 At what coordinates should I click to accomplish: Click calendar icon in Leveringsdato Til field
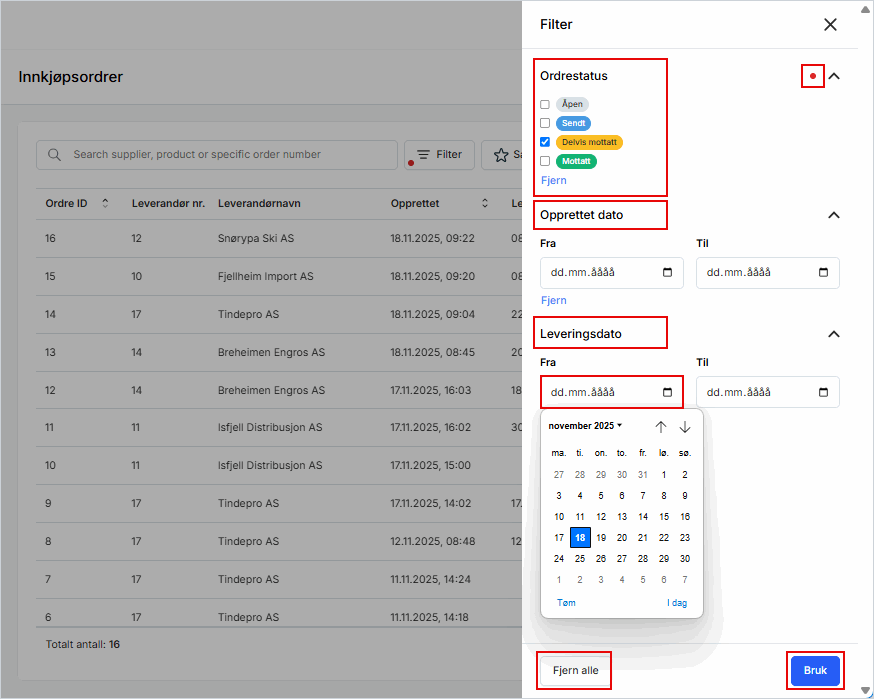[823, 392]
